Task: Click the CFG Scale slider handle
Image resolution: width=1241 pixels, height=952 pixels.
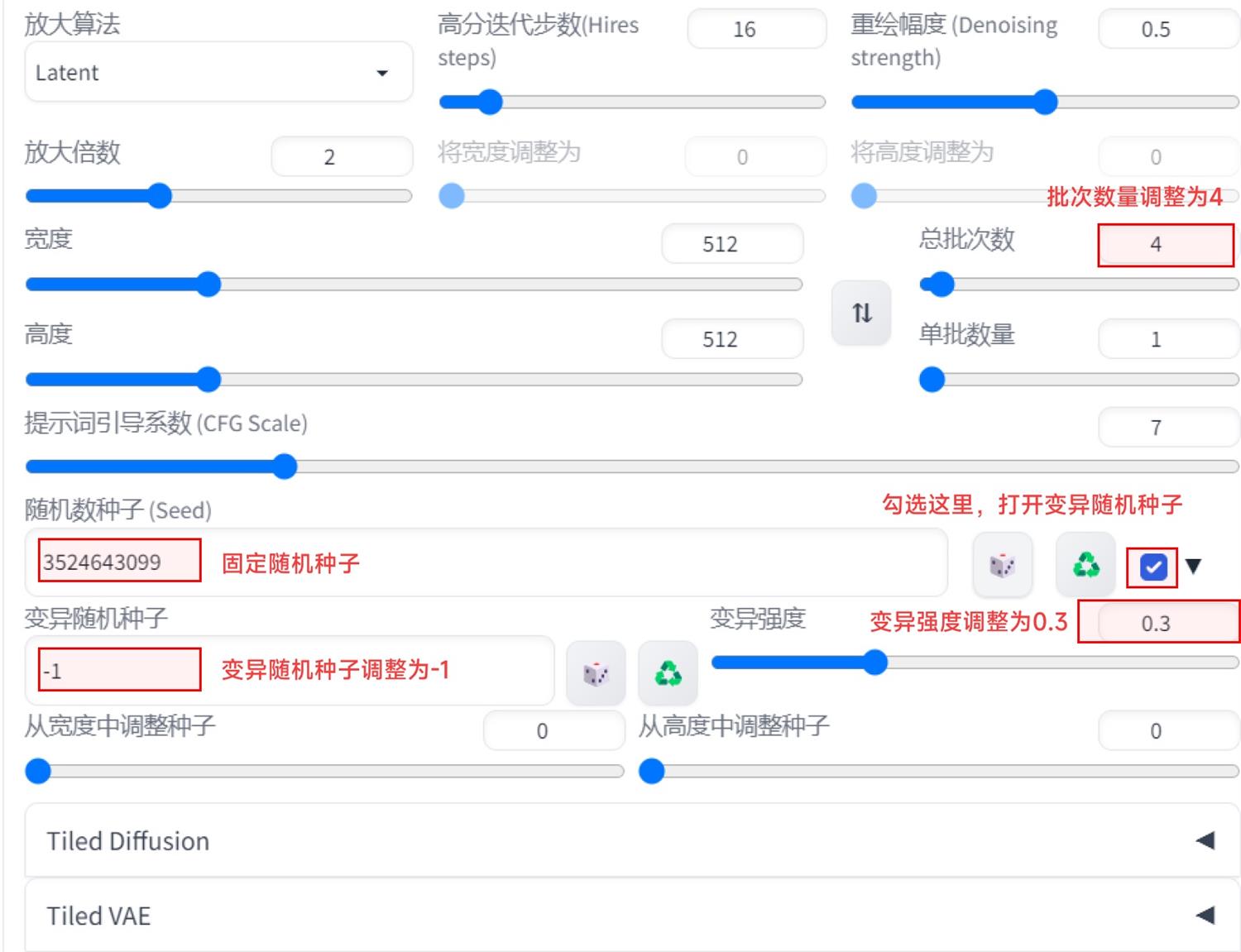Action: 284,466
